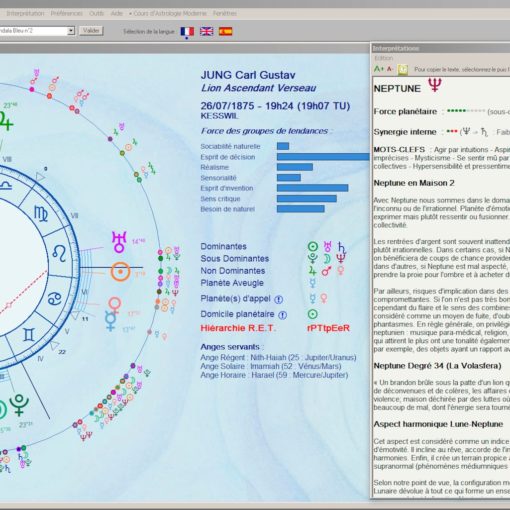Click the name JUNG Carl Gustav
The height and width of the screenshot is (510, 510).
[248, 75]
